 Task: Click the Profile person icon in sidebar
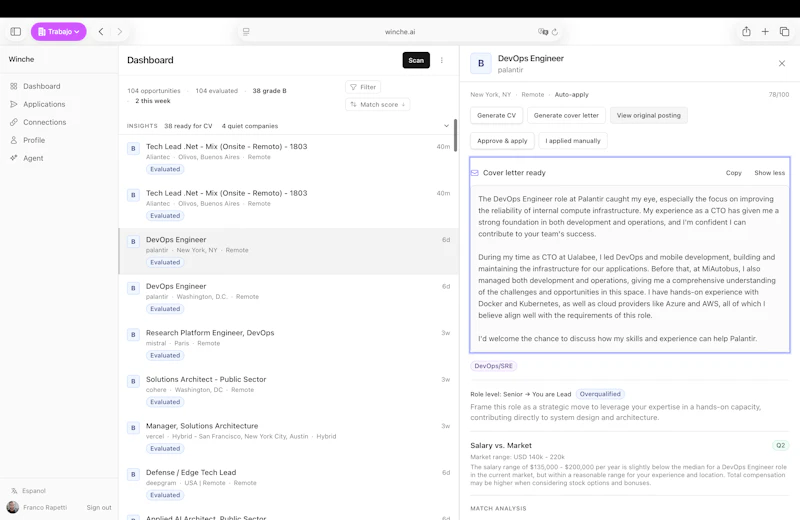pos(14,140)
